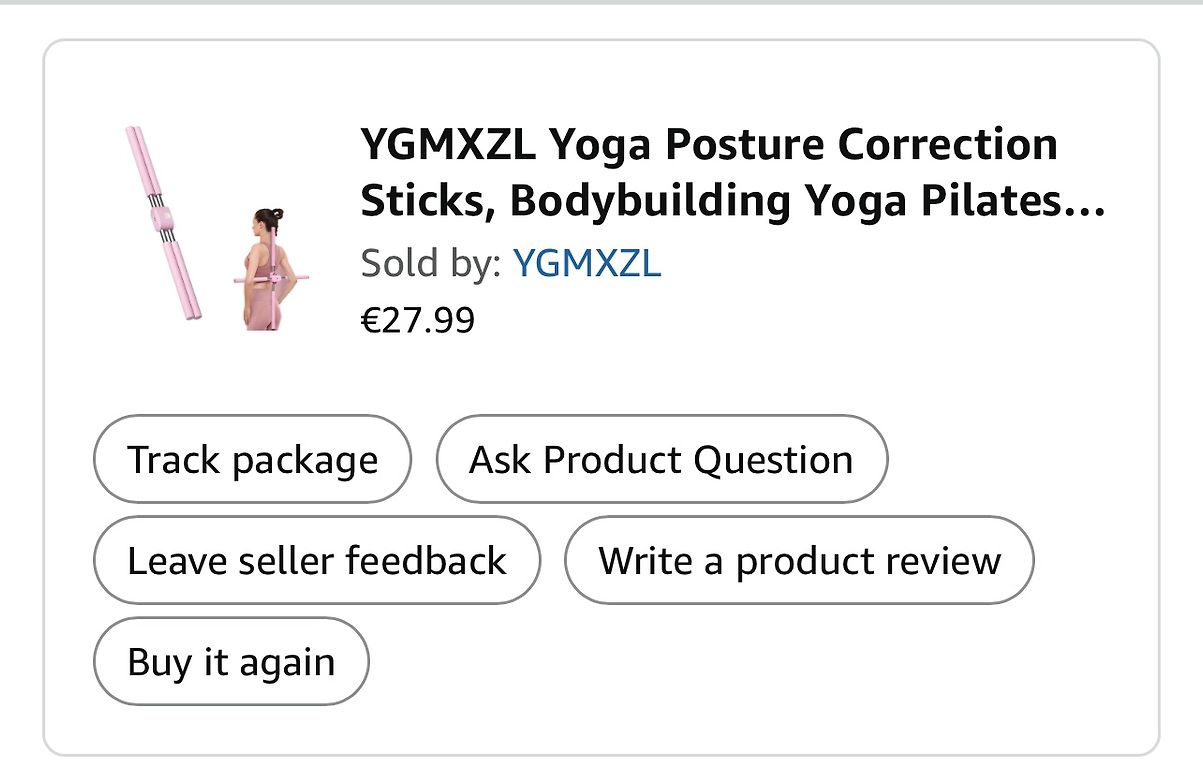Click the bold YGMXZL brand name in the title
1203x768 pixels.
[448, 146]
